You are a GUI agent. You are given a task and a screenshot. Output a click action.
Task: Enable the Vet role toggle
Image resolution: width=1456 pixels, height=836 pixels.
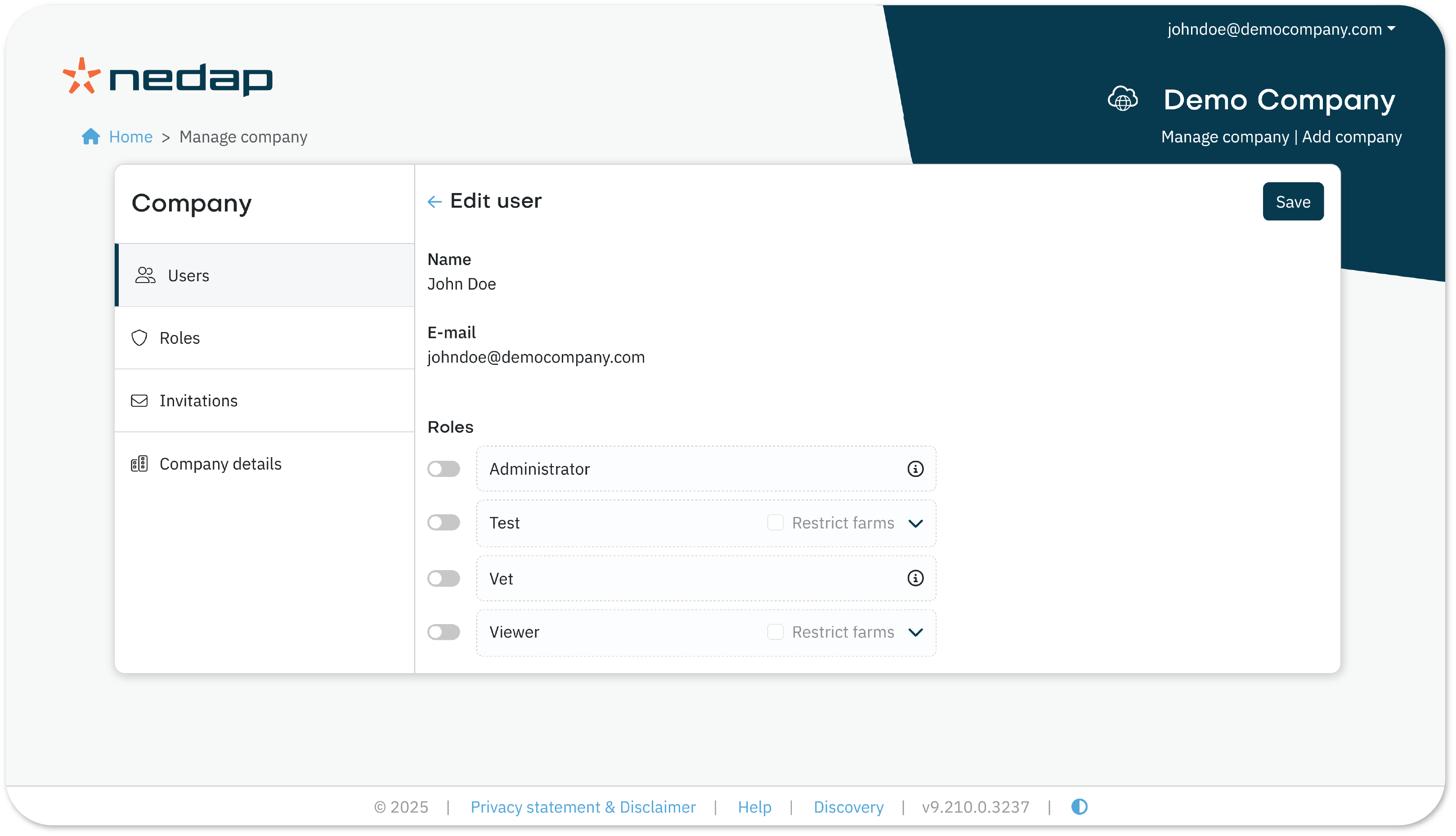click(x=444, y=578)
